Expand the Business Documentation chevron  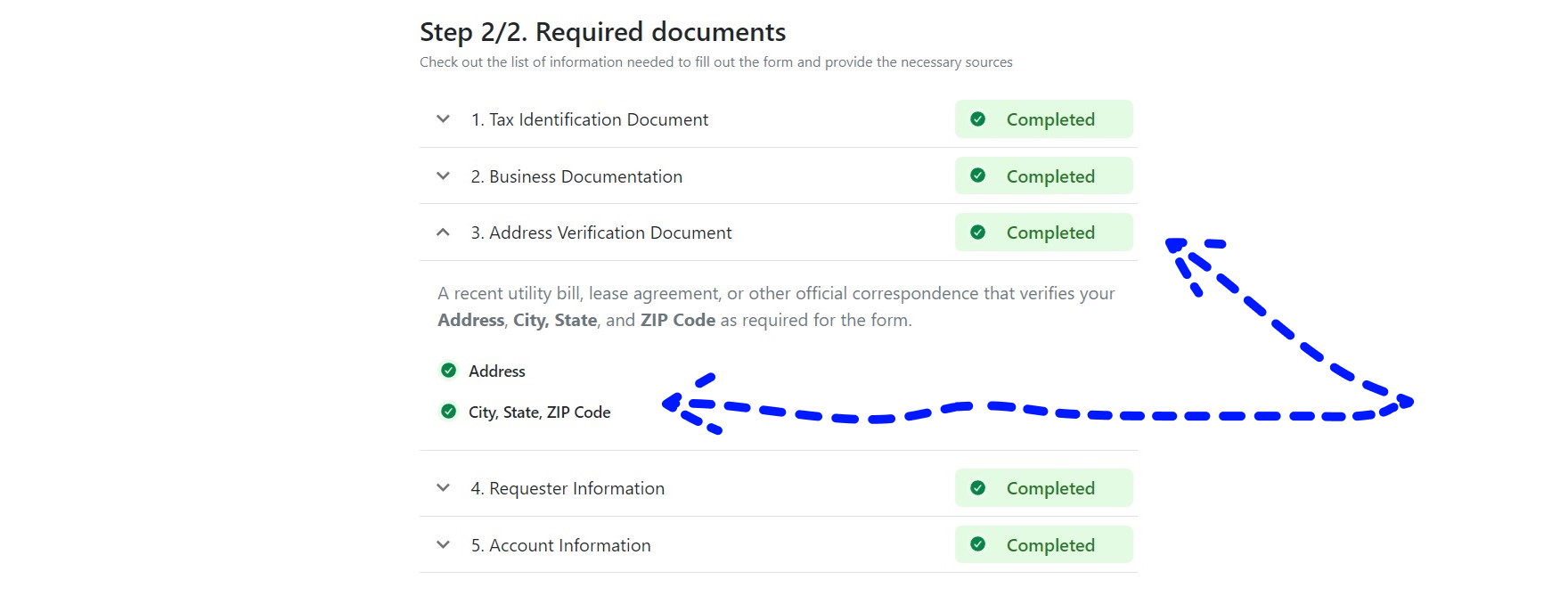[443, 176]
